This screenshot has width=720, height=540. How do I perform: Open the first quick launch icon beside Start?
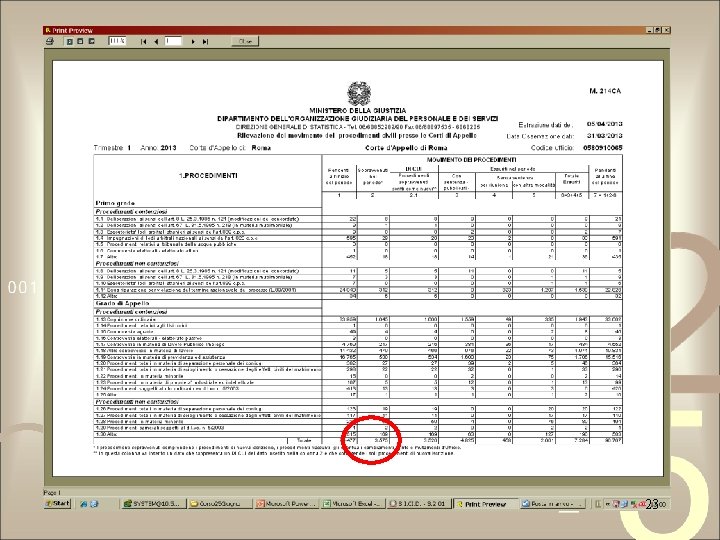tap(84, 504)
